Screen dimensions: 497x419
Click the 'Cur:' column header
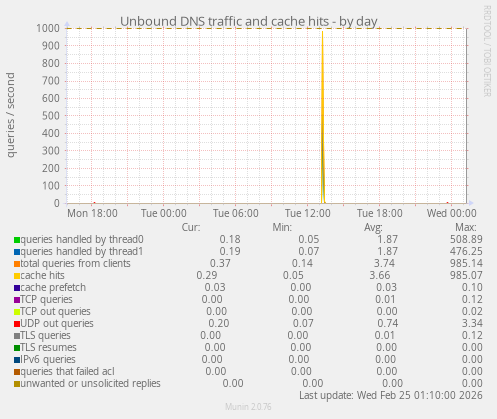(191, 227)
